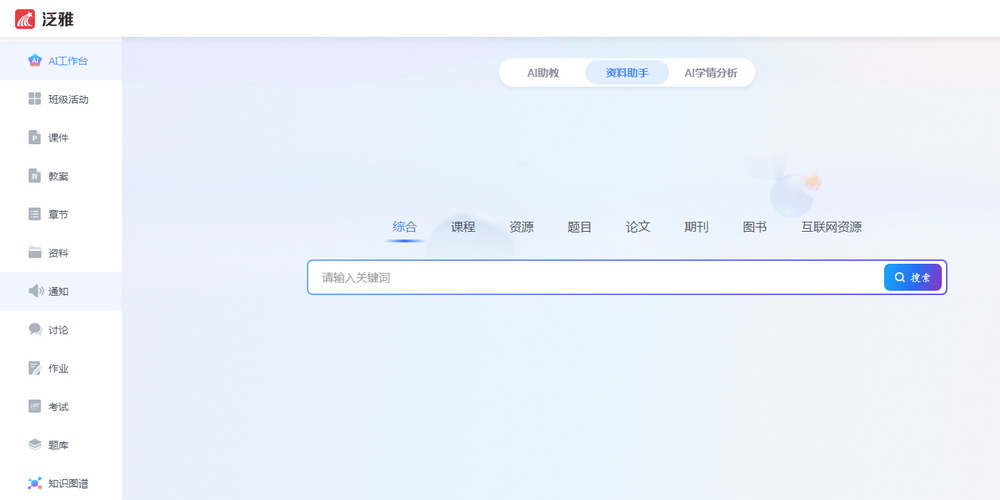Image resolution: width=1000 pixels, height=500 pixels.
Task: Click the 知识图谱 network icon
Action: point(34,483)
